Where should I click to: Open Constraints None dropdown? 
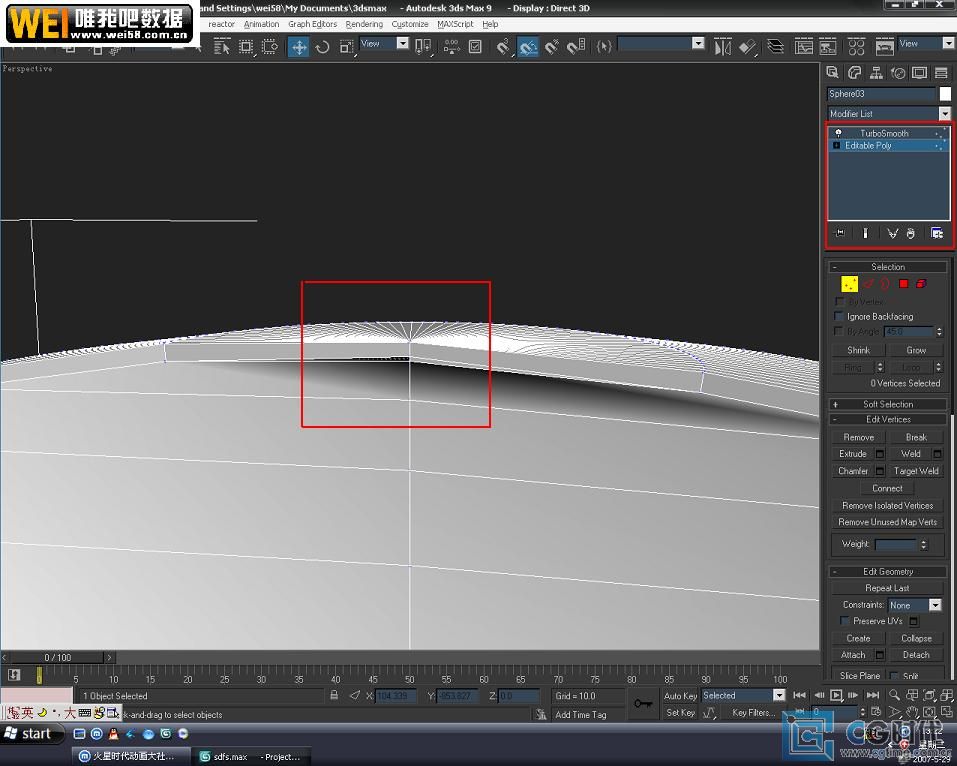(x=935, y=605)
